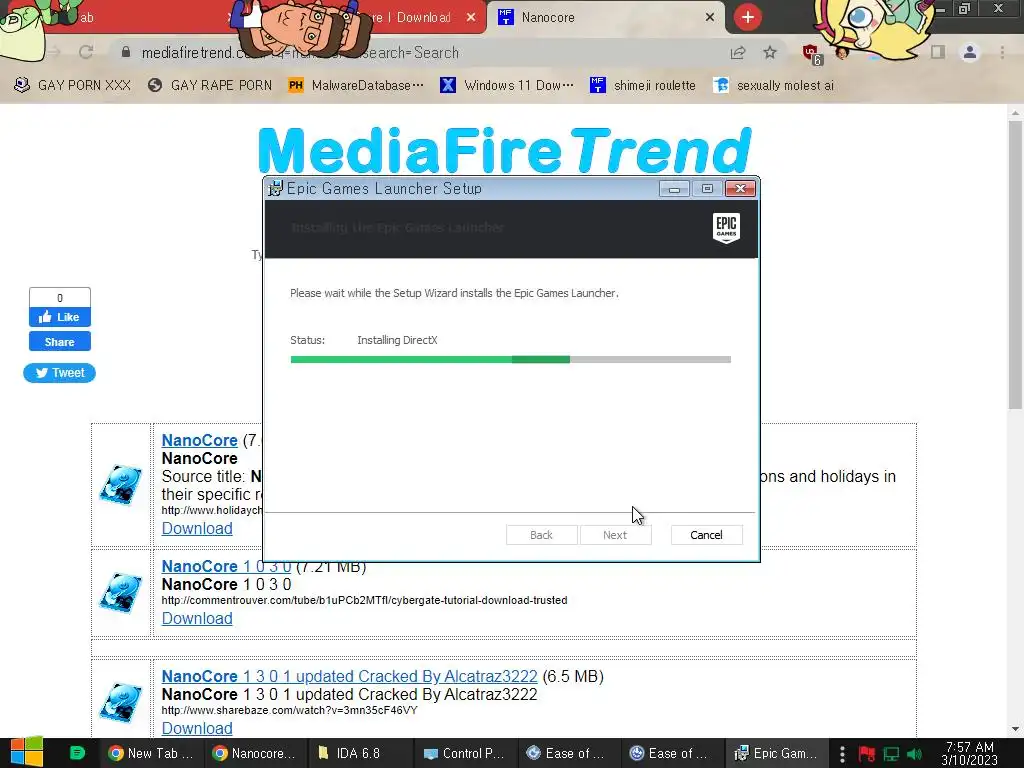This screenshot has height=768, width=1024.
Task: Close the Download tab with its X
Action: 471,18
